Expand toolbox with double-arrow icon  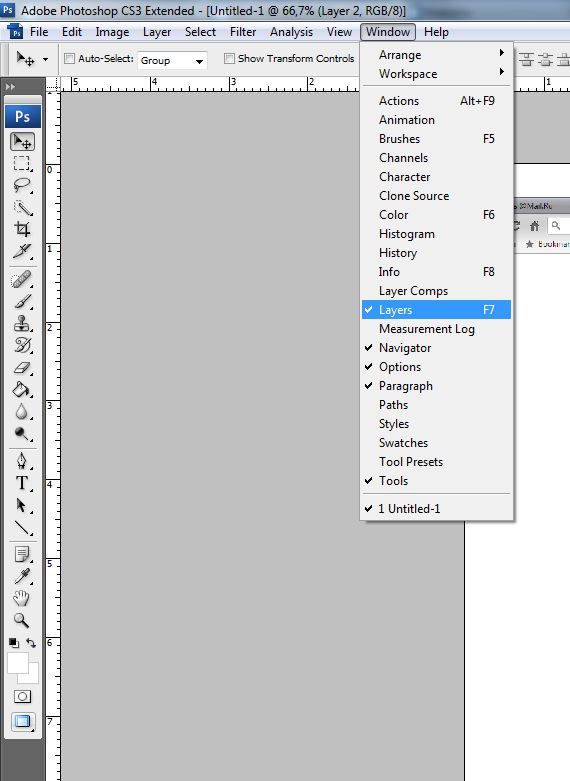(x=10, y=87)
